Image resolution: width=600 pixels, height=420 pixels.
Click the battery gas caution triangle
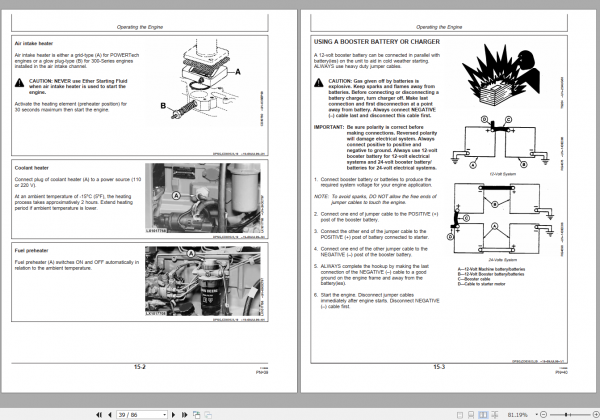pyautogui.click(x=319, y=82)
